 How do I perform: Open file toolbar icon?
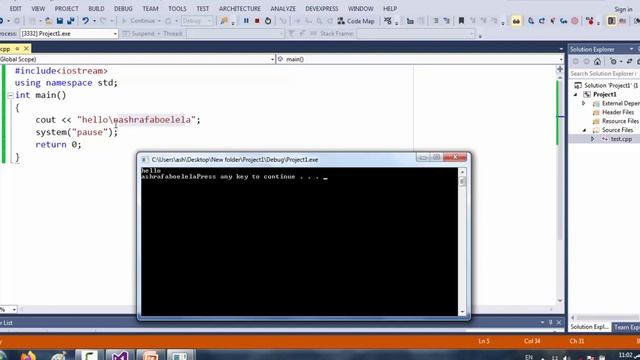click(49, 21)
